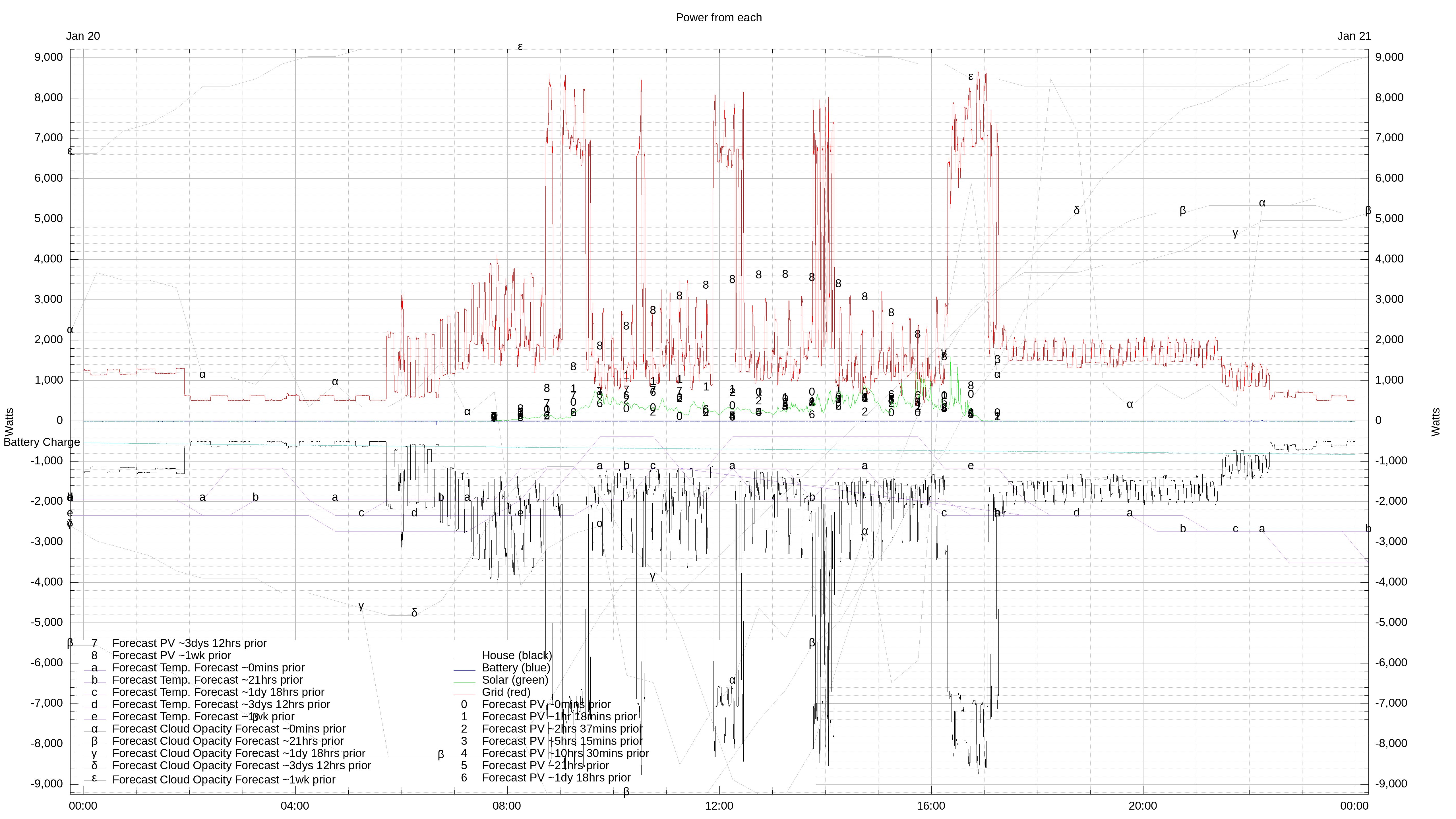Image resolution: width=1456 pixels, height=819 pixels.
Task: Select legend entry 'House (black)'
Action: pyautogui.click(x=517, y=655)
